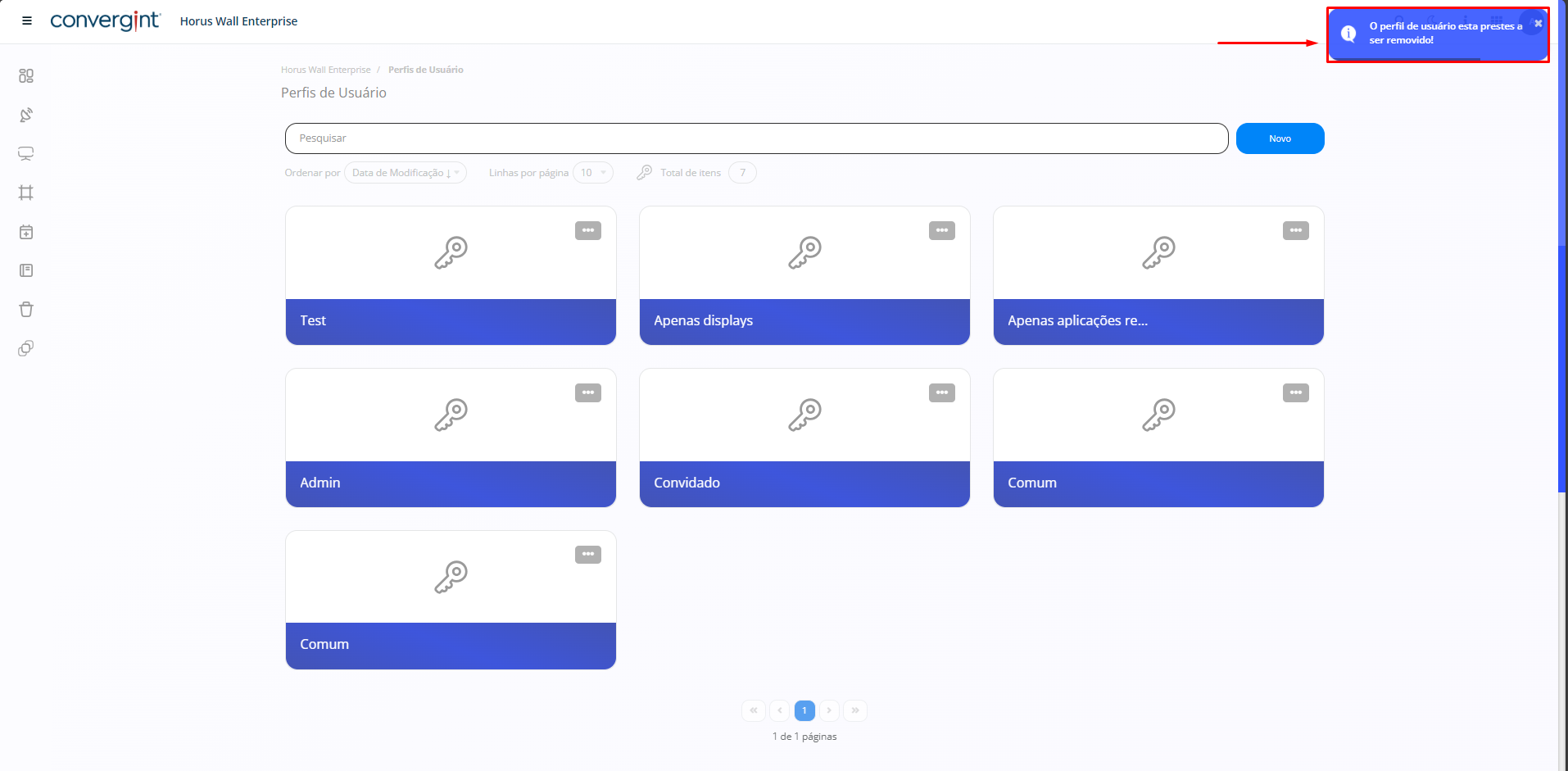Open options menu on the Admin profile card
Image resolution: width=1568 pixels, height=771 pixels.
point(587,392)
